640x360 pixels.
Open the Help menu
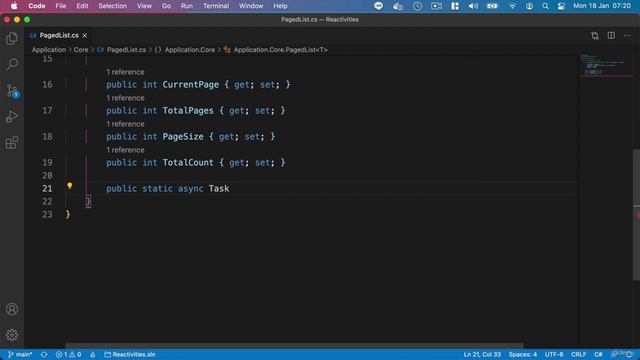tap(280, 6)
